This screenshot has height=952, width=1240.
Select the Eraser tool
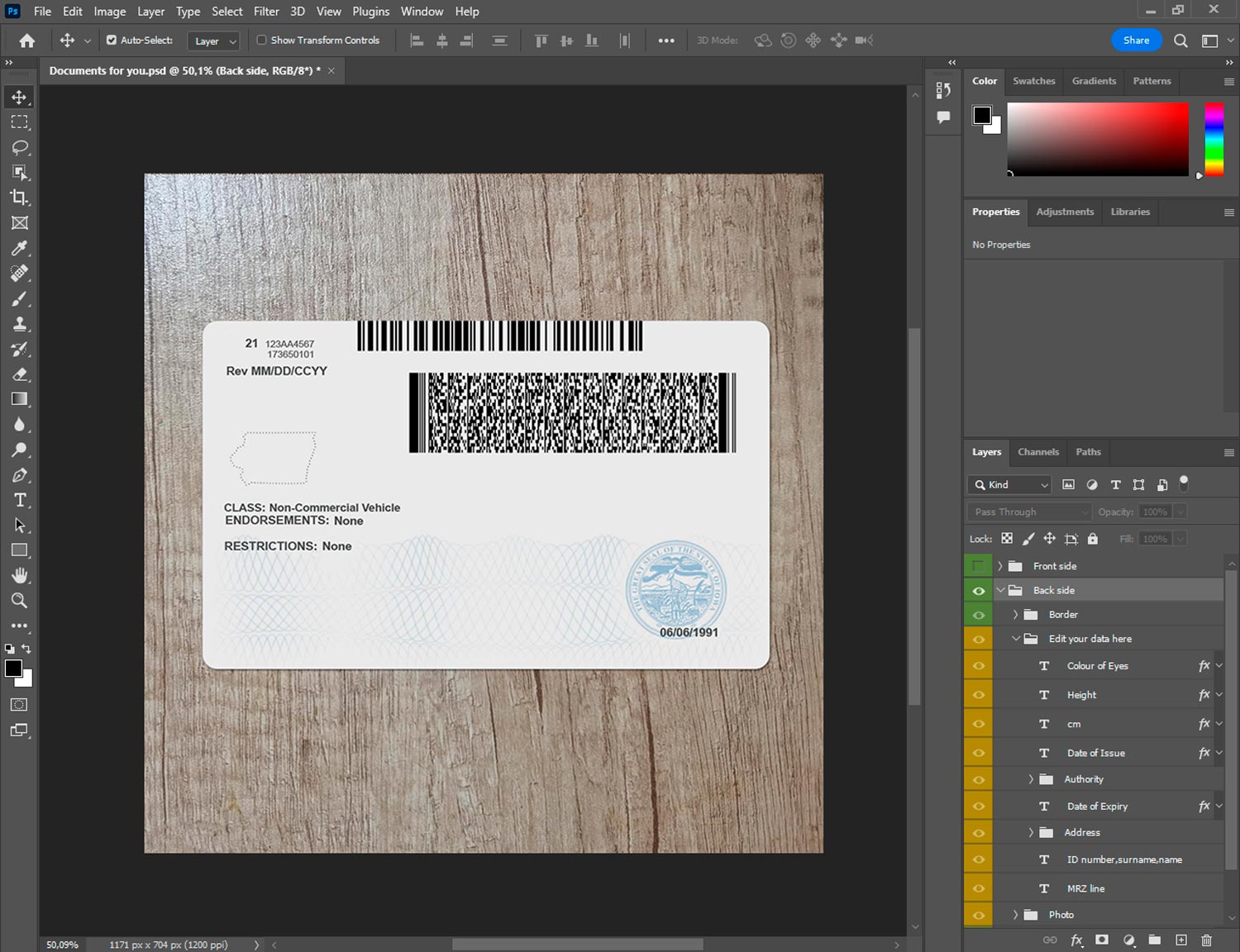(20, 374)
